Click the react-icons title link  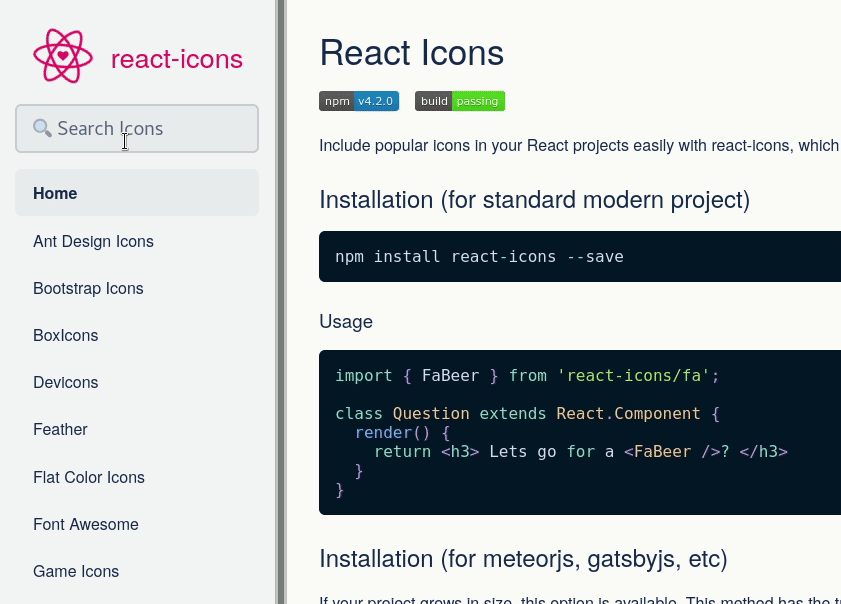(x=177, y=59)
